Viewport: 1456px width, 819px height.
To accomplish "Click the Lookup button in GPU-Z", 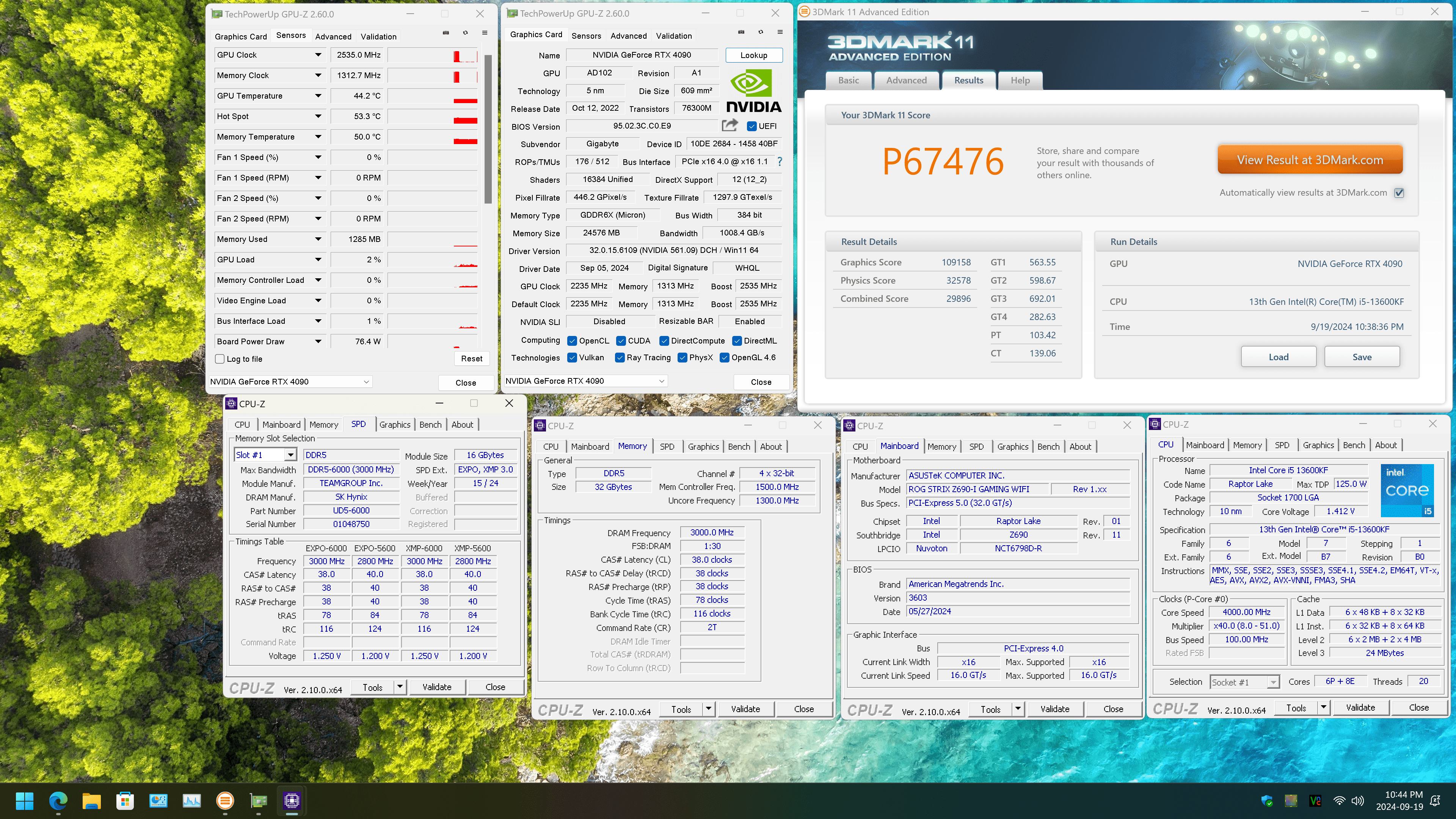I will pos(753,55).
